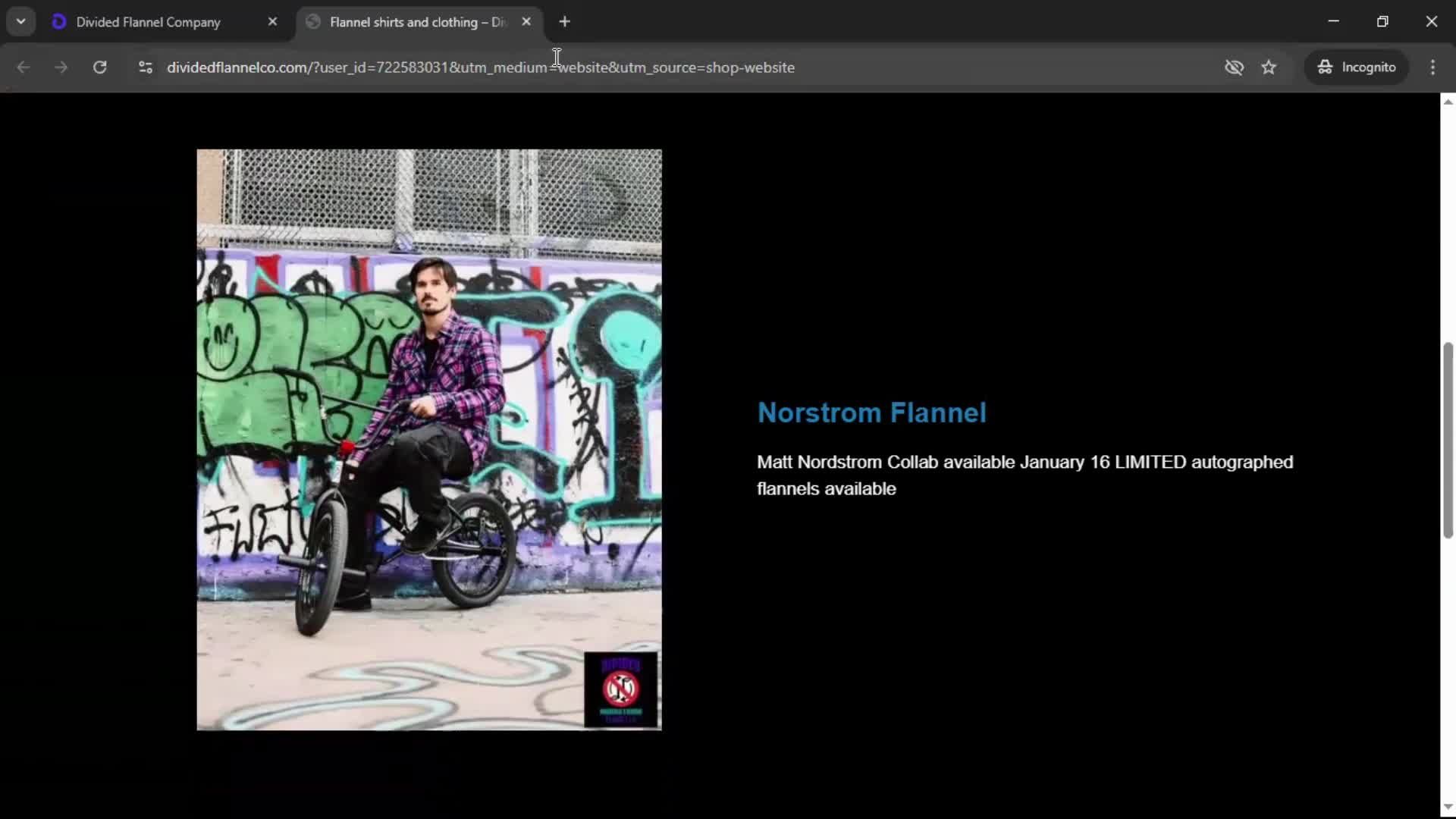This screenshot has height=819, width=1456.
Task: Click the back navigation arrow
Action: [24, 67]
